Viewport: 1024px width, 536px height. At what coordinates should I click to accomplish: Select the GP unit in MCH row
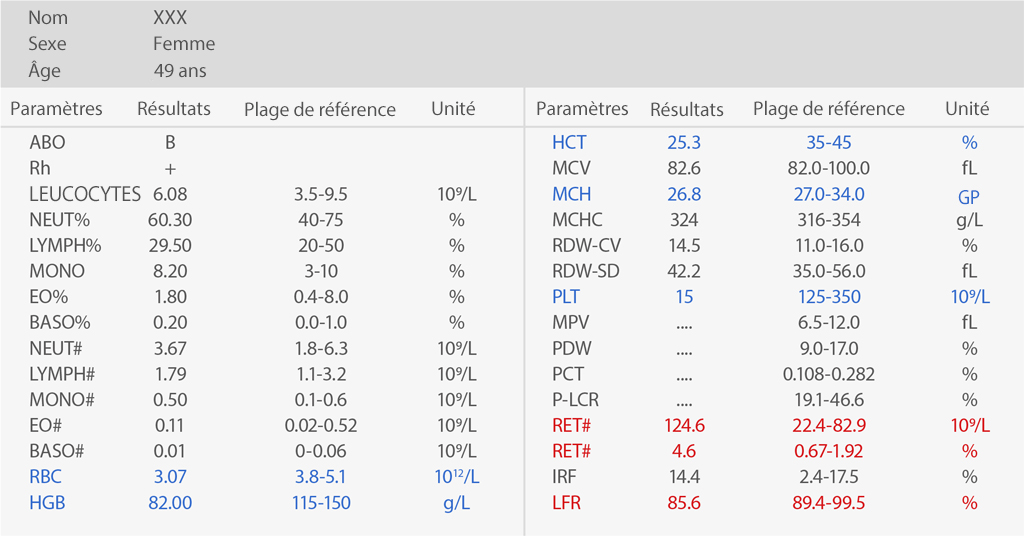(968, 197)
